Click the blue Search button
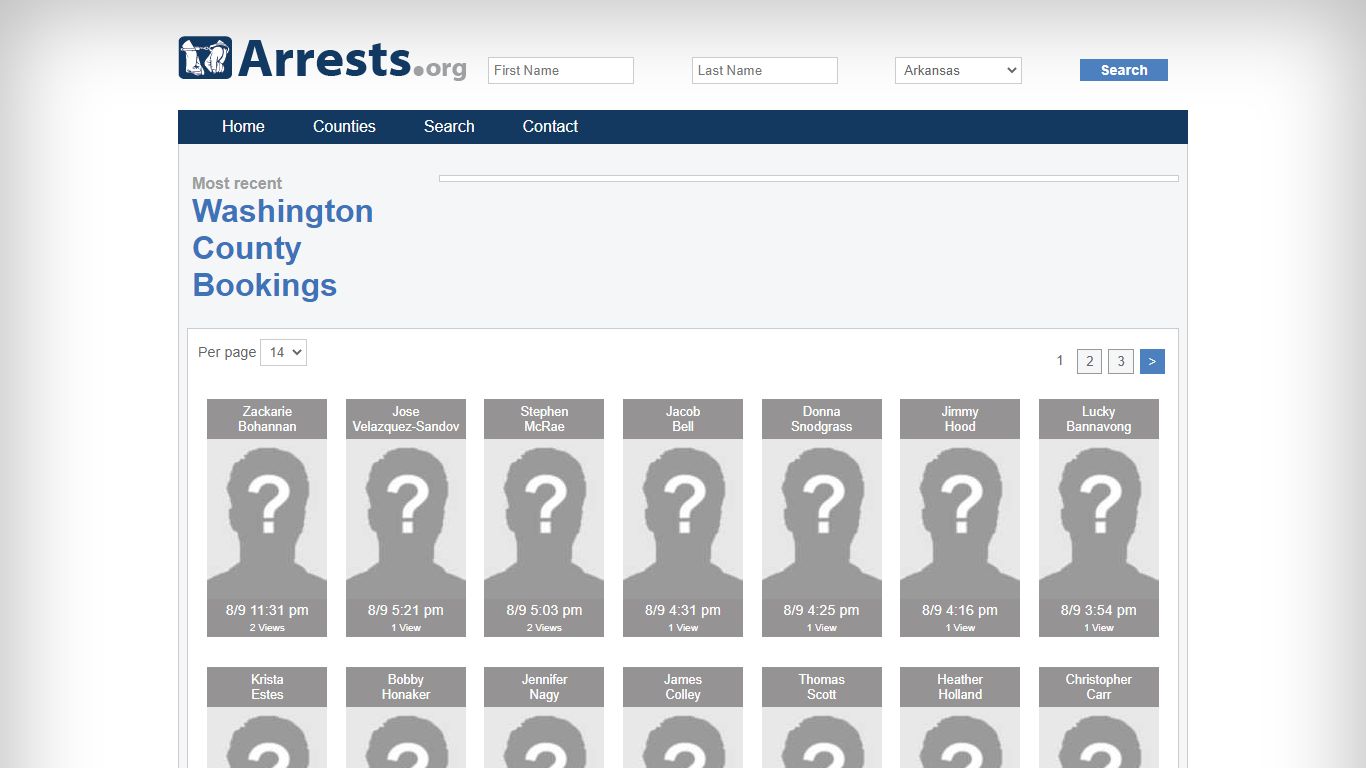1366x768 pixels. (x=1124, y=70)
